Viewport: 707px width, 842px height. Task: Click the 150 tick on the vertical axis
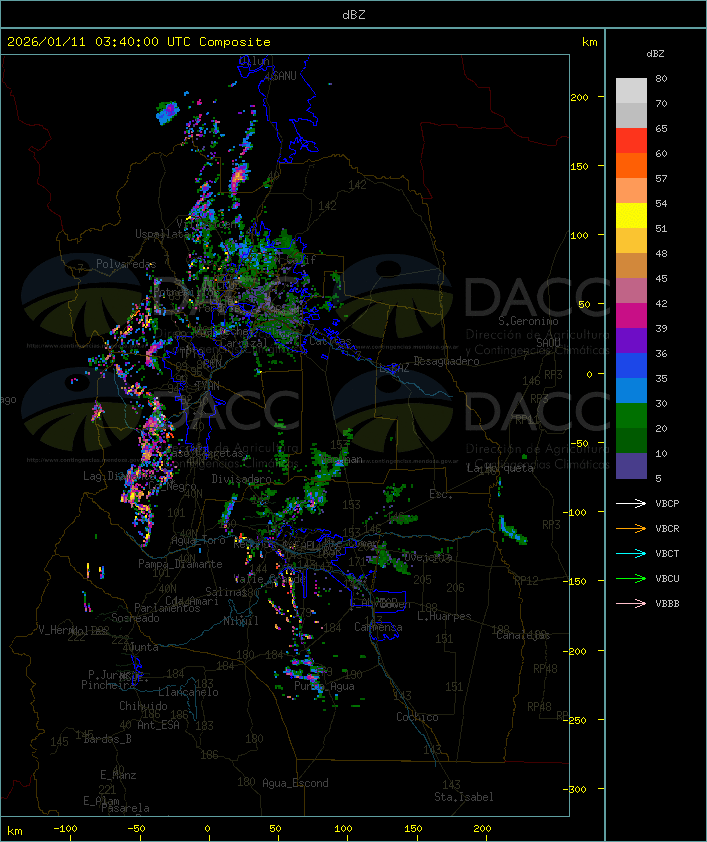(579, 166)
